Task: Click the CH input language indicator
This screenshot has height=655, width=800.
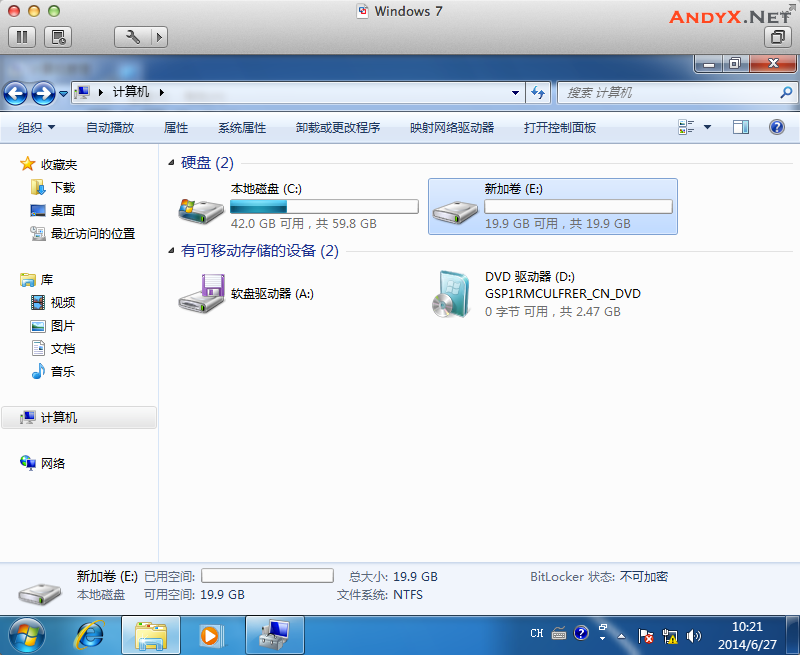Action: 537,634
